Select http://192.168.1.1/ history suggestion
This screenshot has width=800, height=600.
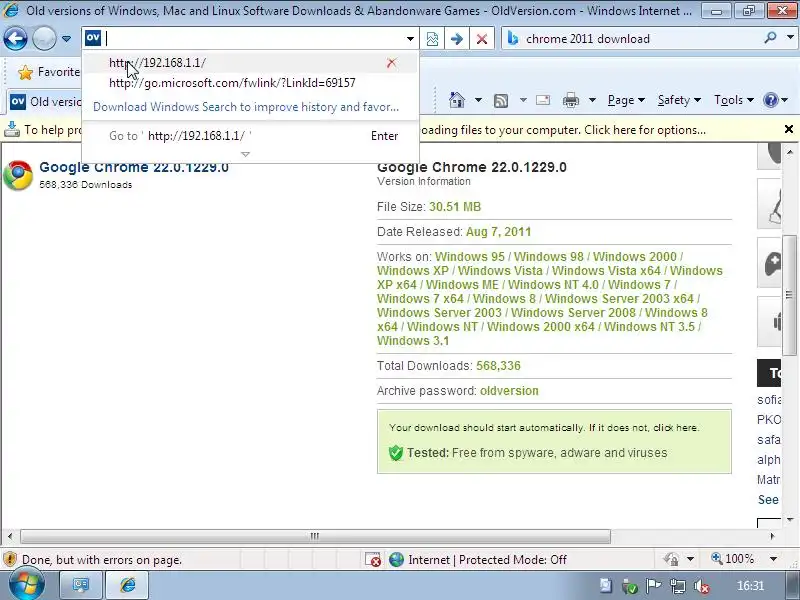click(x=250, y=63)
